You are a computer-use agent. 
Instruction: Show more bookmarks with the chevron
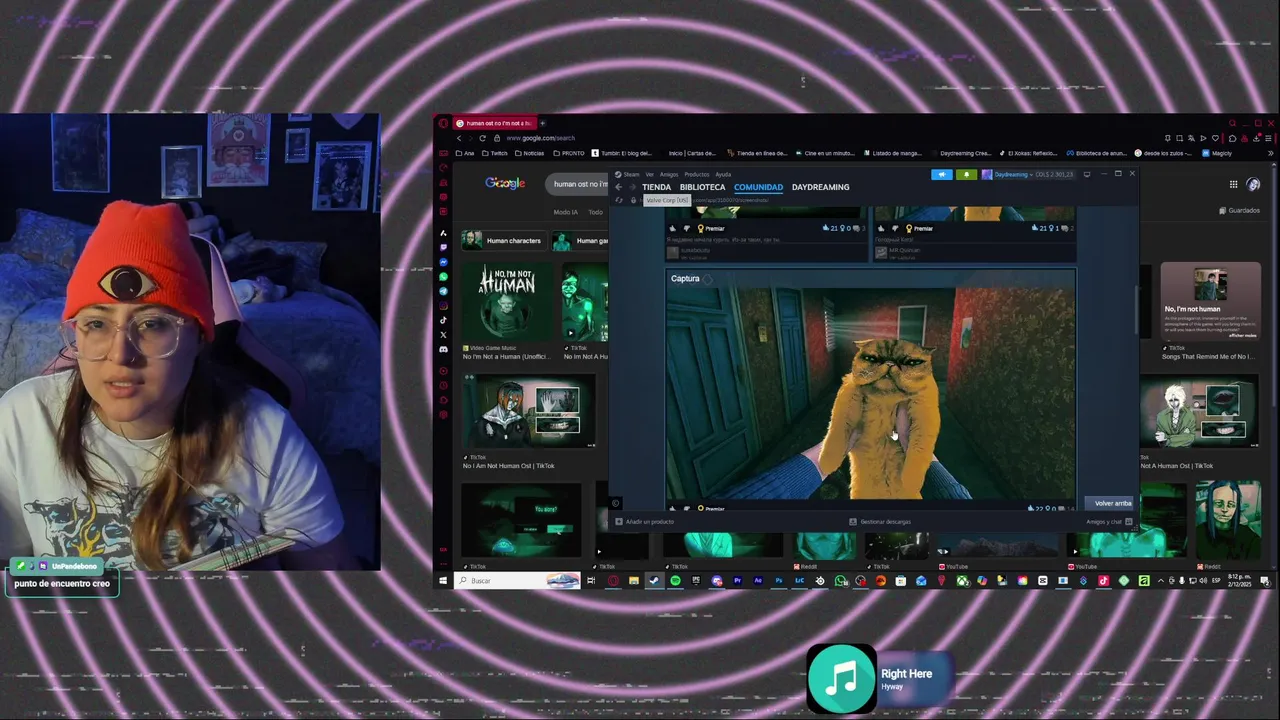click(1270, 153)
